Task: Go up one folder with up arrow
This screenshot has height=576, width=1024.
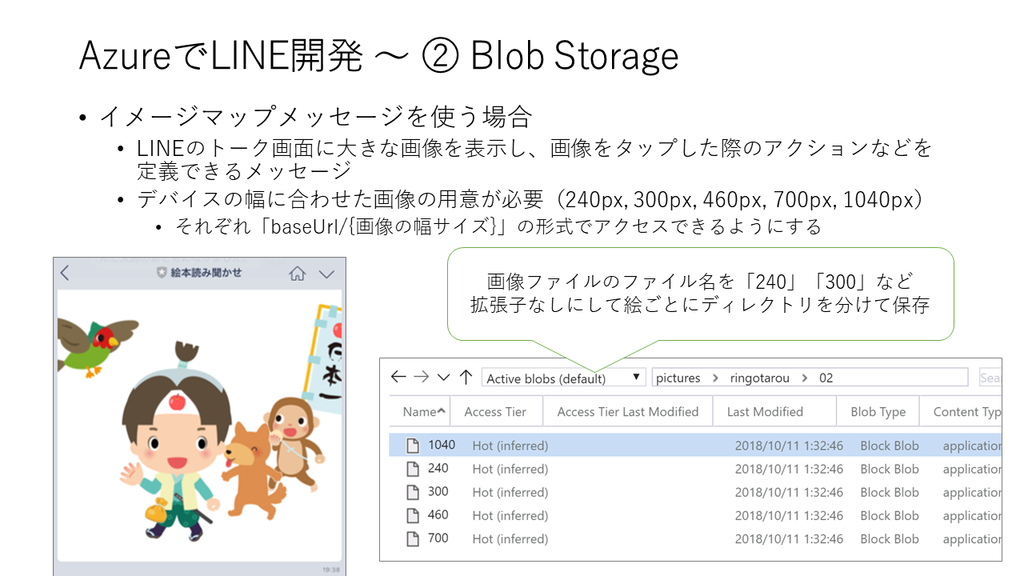Action: pos(466,377)
